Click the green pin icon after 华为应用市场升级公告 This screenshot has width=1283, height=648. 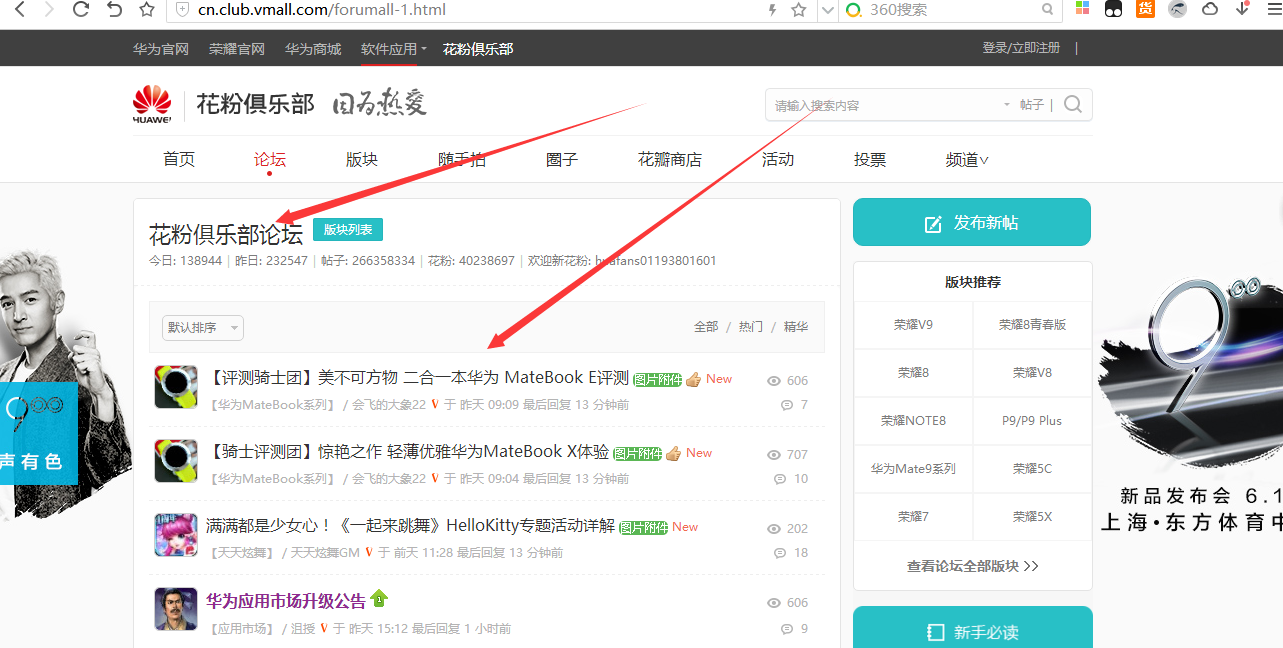379,599
